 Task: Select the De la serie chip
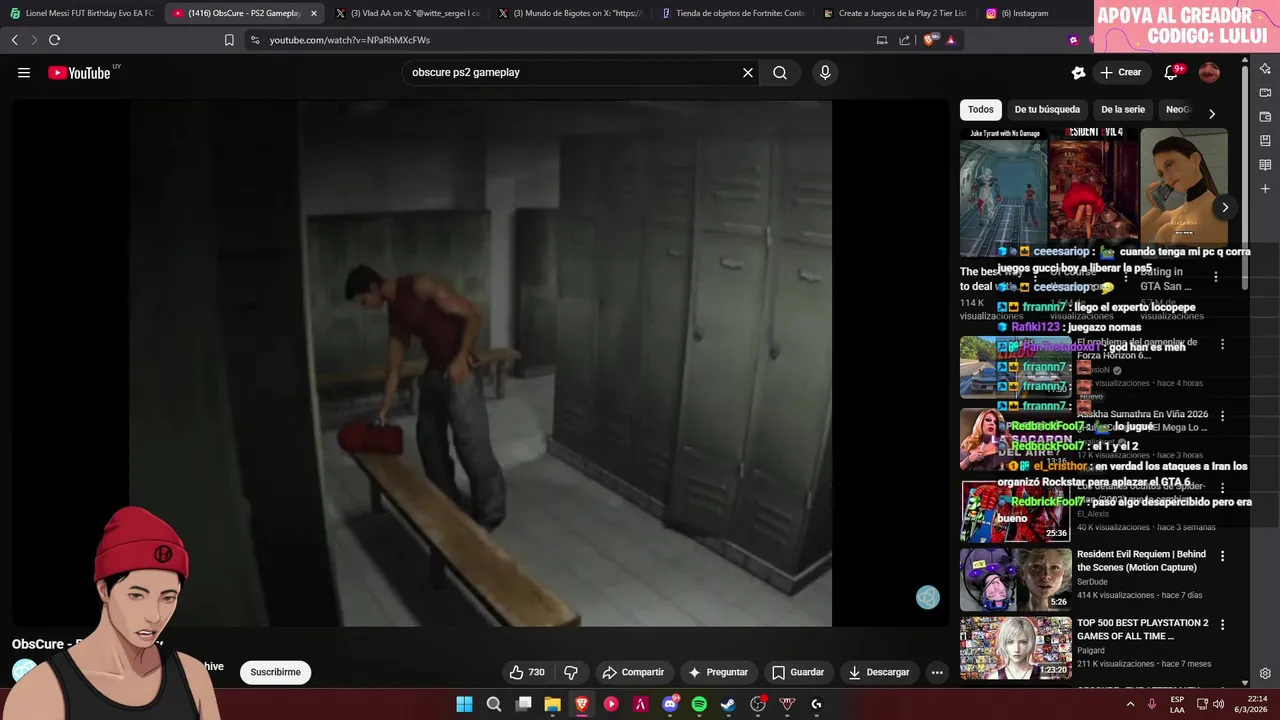coord(1123,110)
